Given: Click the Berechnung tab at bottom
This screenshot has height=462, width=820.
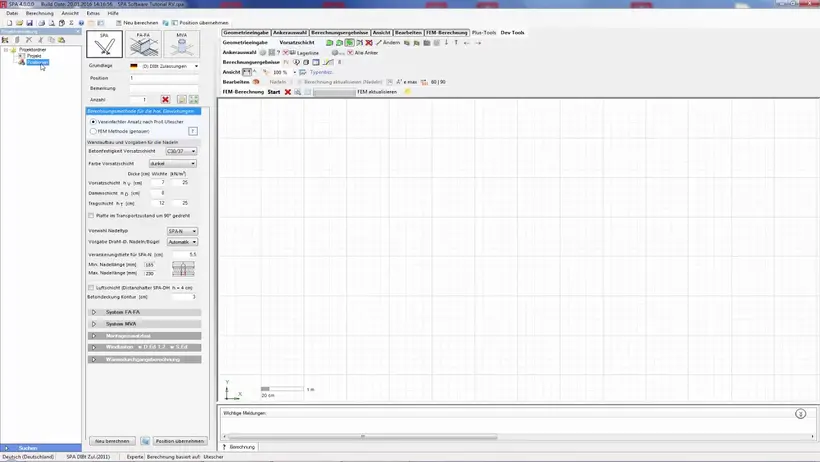Looking at the screenshot, I should pyautogui.click(x=239, y=447).
